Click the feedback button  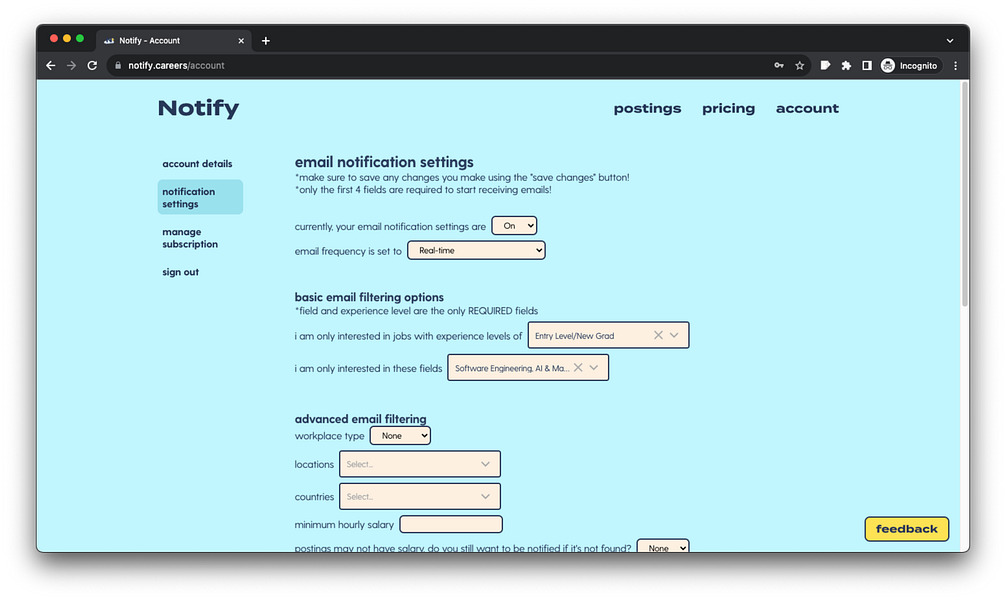(x=906, y=528)
